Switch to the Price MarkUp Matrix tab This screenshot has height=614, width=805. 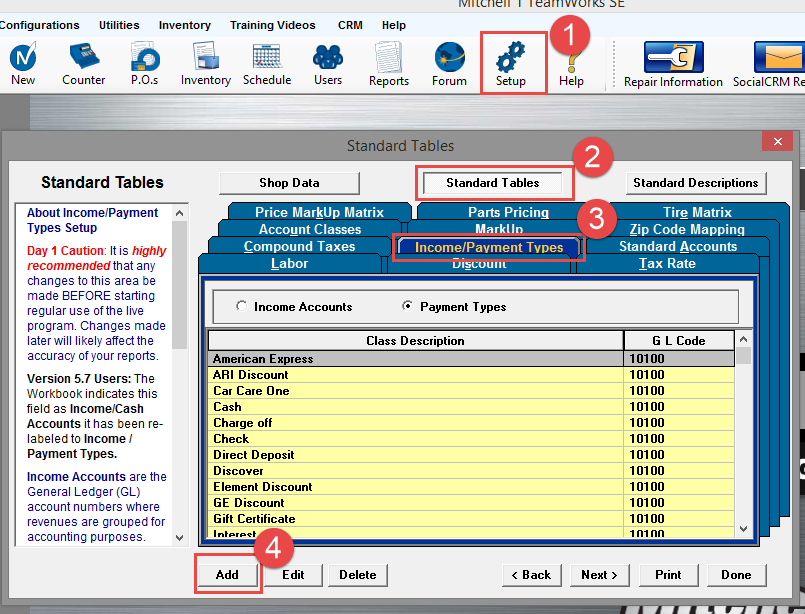coord(319,212)
